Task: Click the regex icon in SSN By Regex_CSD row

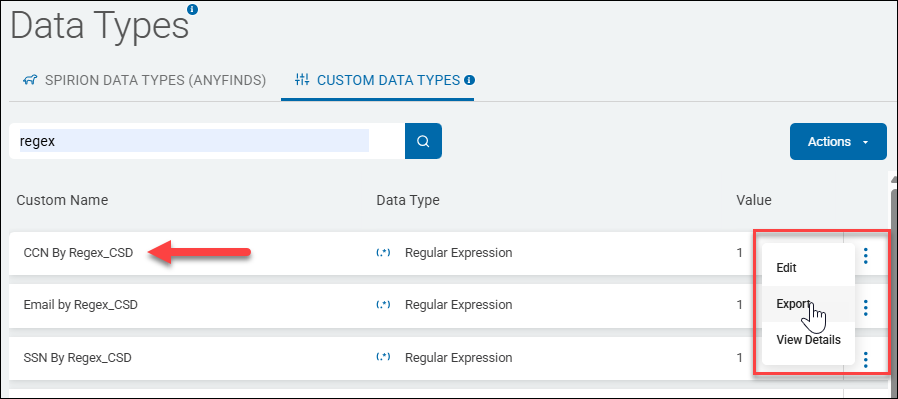Action: click(x=383, y=357)
